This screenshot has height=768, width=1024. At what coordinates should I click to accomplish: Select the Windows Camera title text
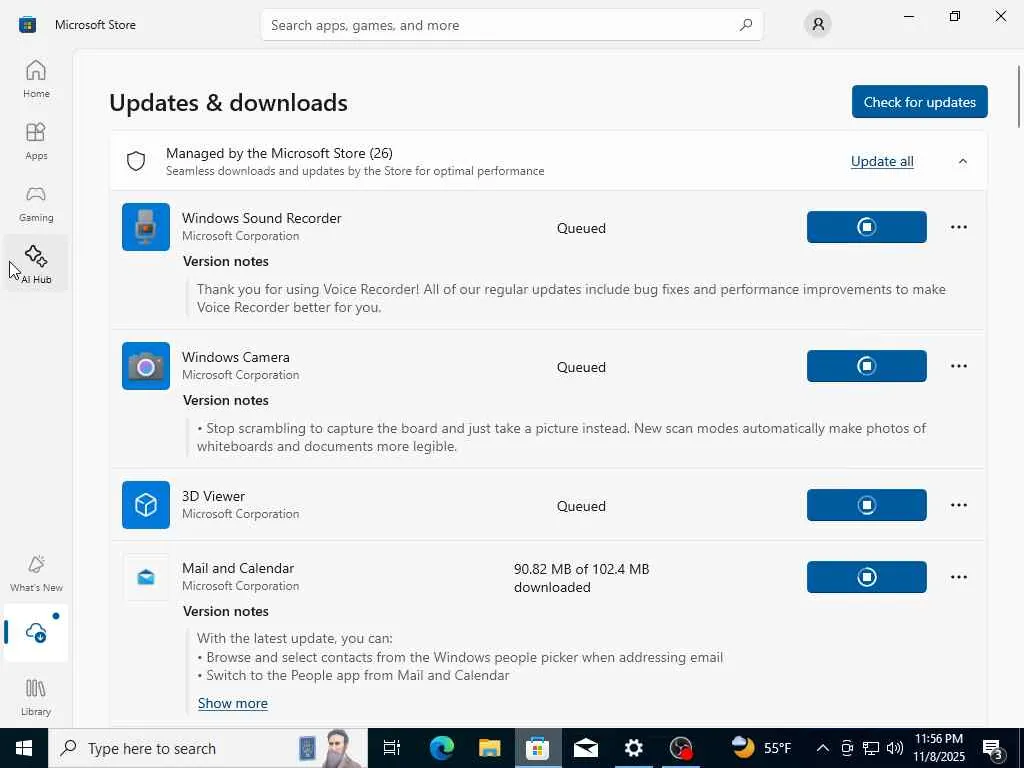(x=236, y=357)
